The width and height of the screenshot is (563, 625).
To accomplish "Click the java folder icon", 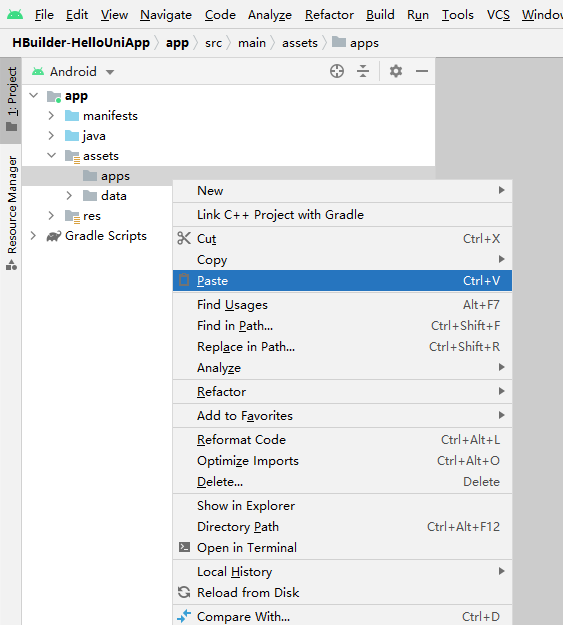I will coord(72,136).
